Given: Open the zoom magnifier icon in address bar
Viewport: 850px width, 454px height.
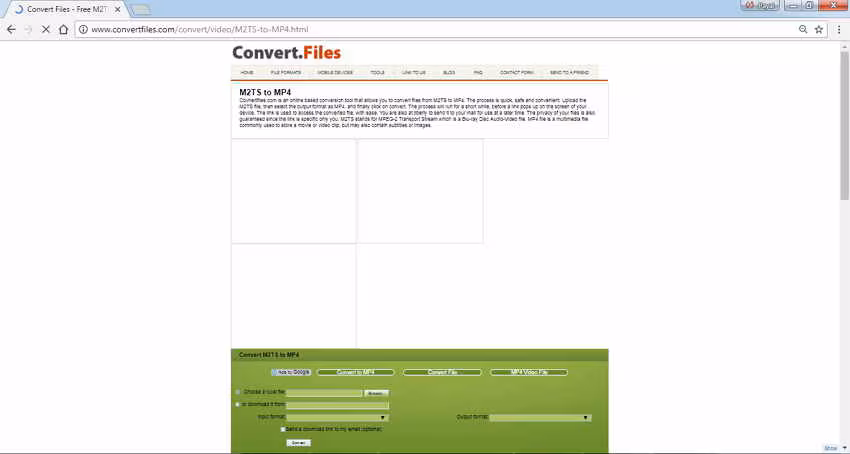Looking at the screenshot, I should 803,29.
